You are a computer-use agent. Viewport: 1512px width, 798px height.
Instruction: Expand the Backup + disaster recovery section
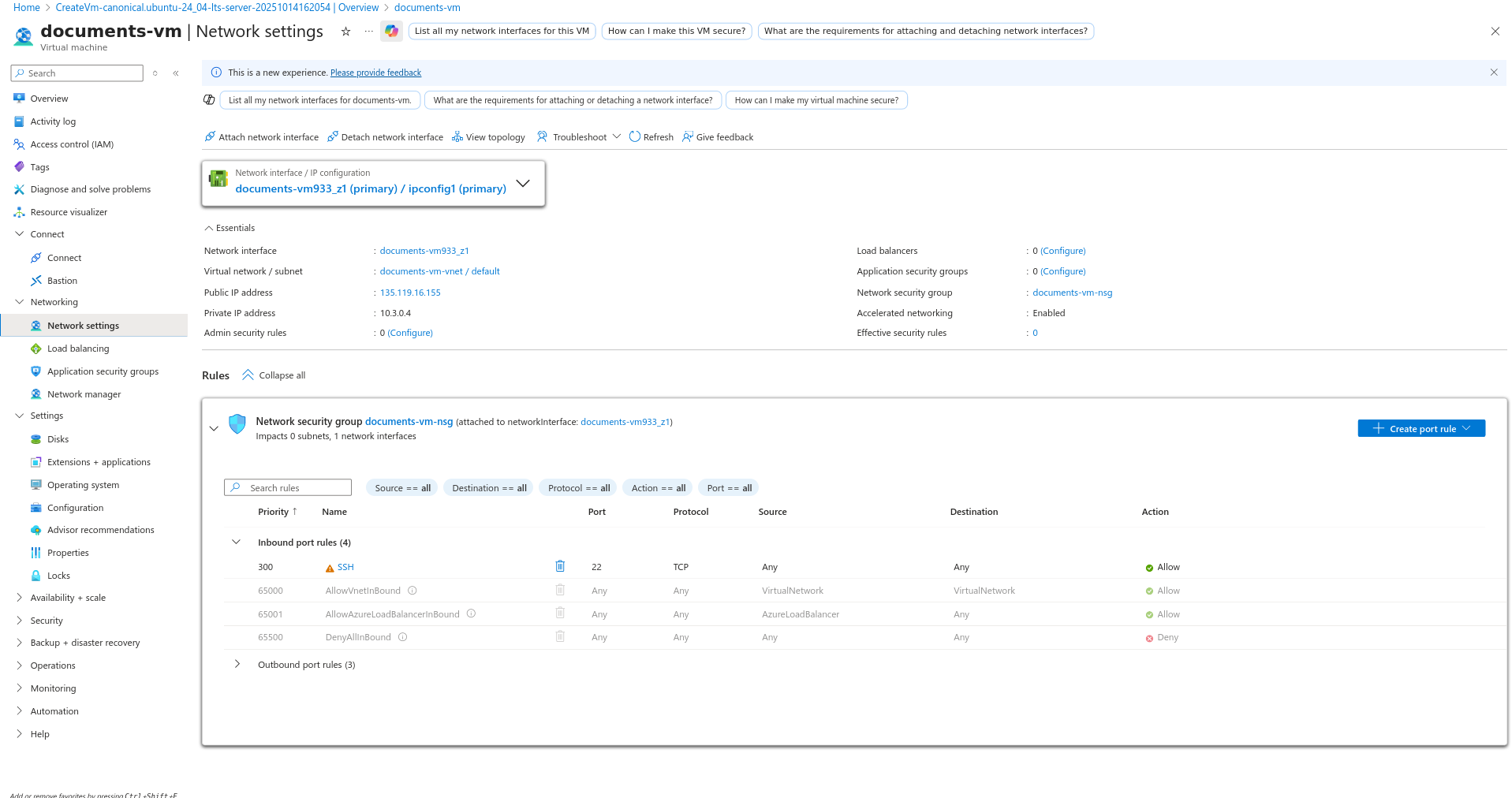tap(19, 643)
